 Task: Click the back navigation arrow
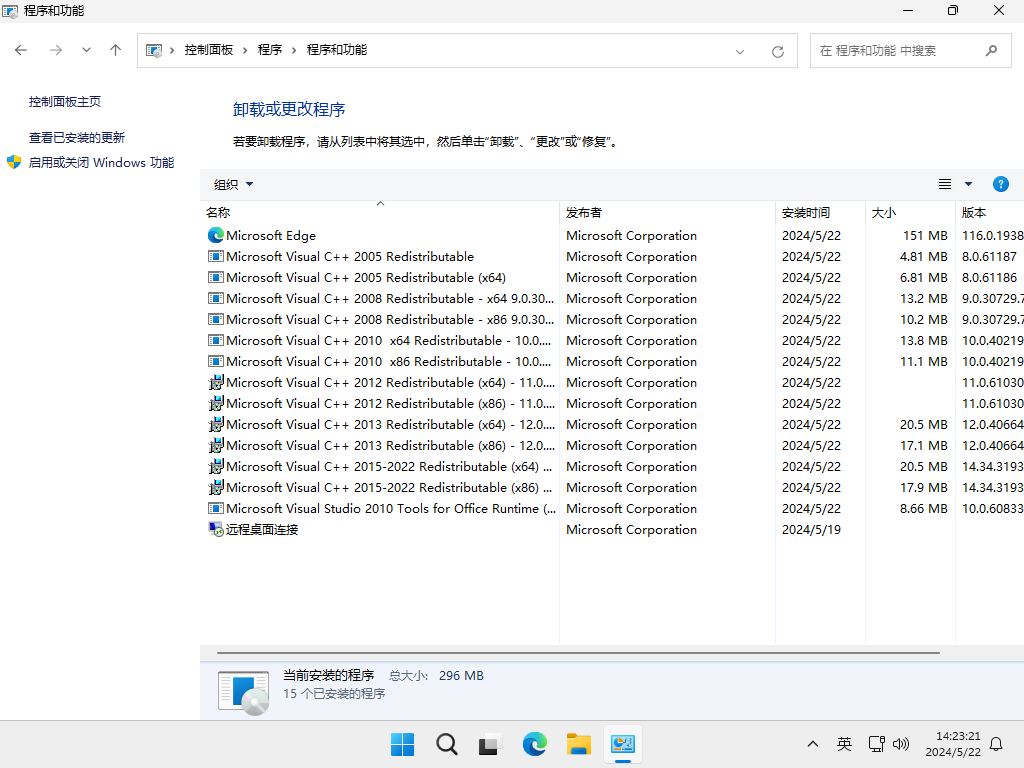pyautogui.click(x=22, y=50)
